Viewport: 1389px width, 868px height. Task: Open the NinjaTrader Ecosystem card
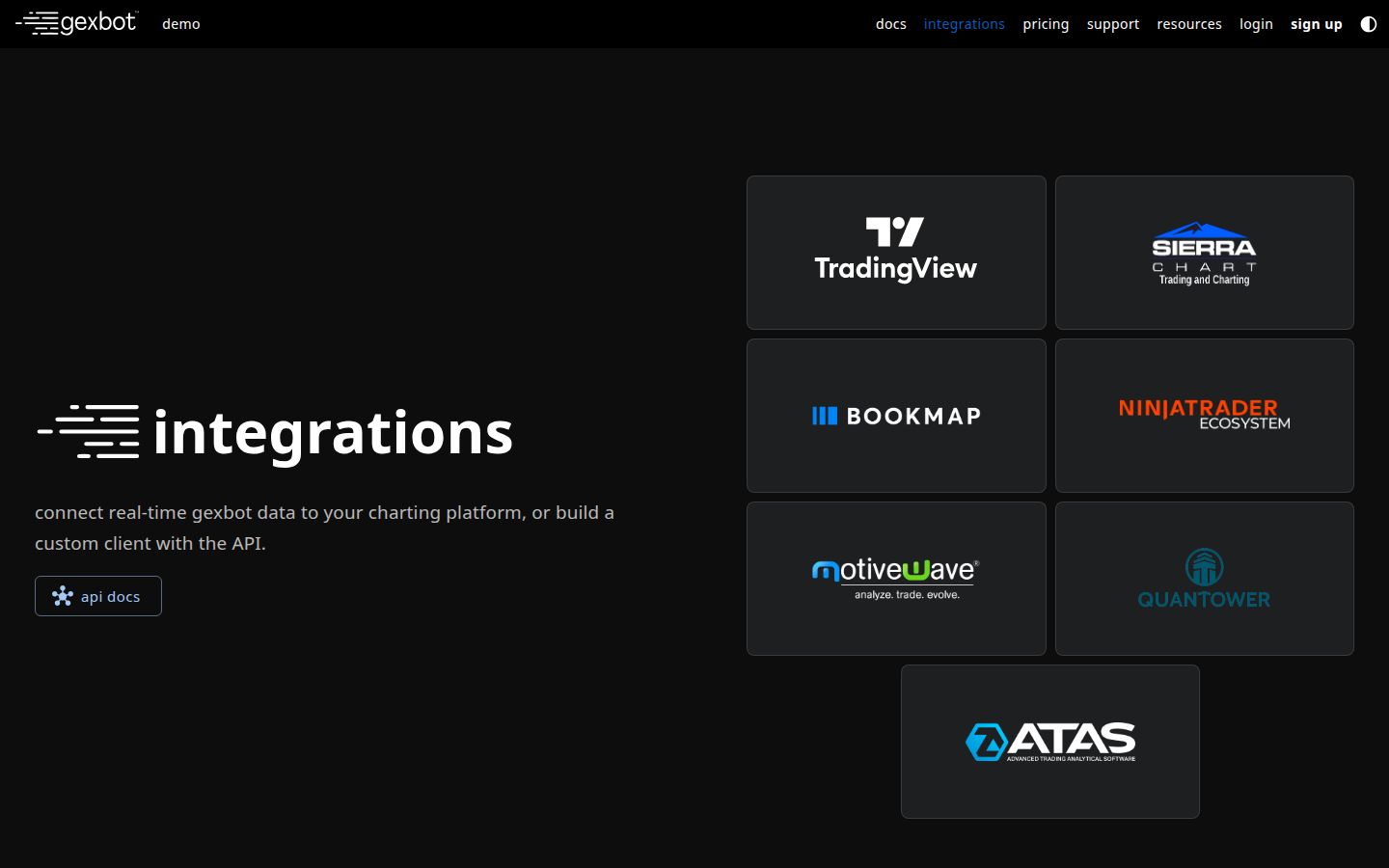click(1205, 416)
